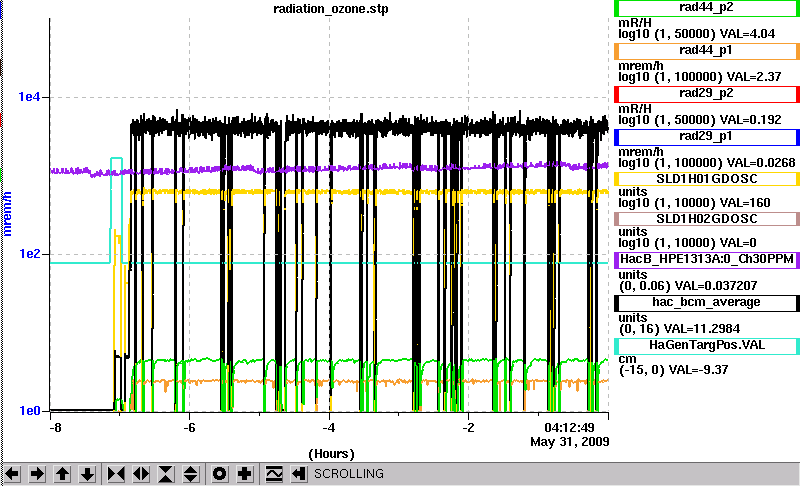800x486 pixels.
Task: Click the SCROLLING status label
Action: tap(348, 474)
